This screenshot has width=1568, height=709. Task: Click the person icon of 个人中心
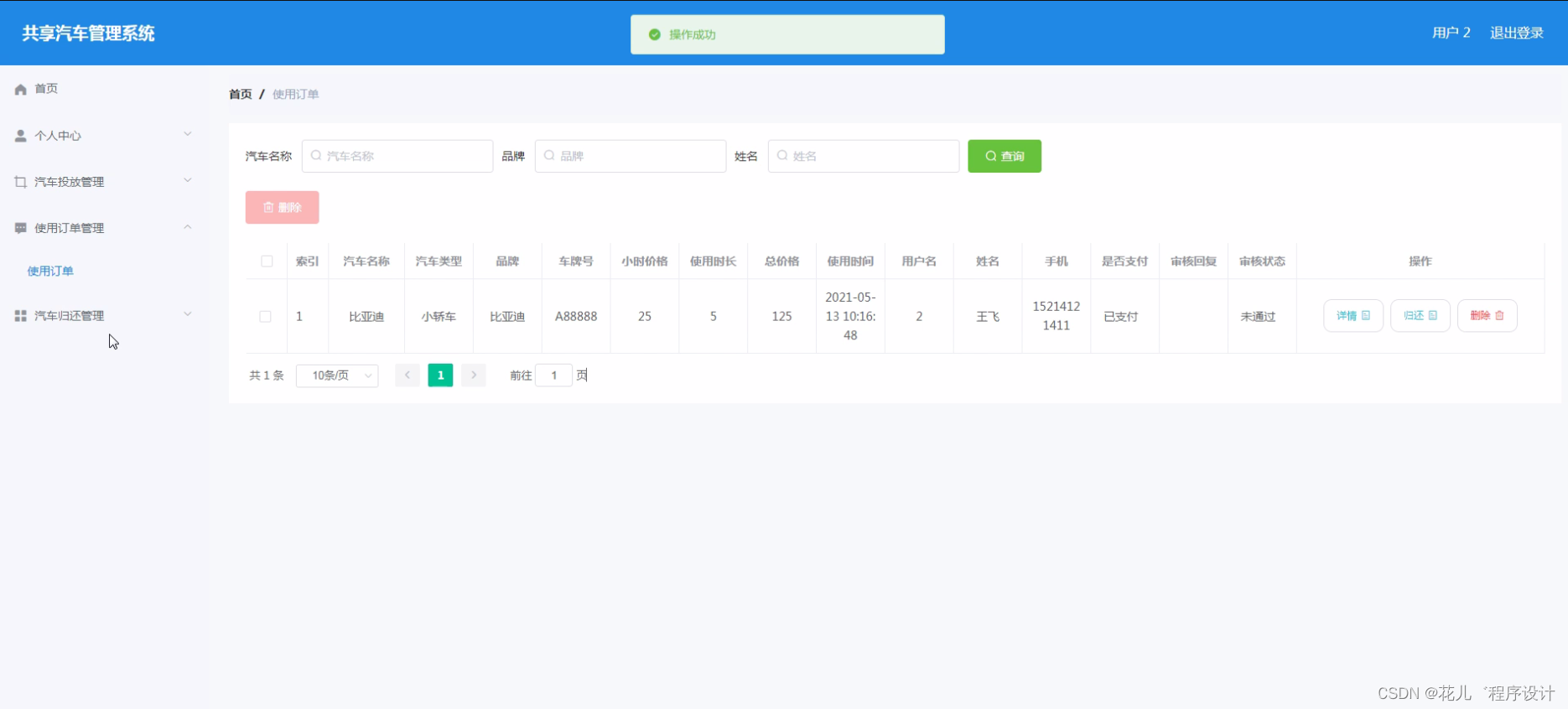coord(20,136)
